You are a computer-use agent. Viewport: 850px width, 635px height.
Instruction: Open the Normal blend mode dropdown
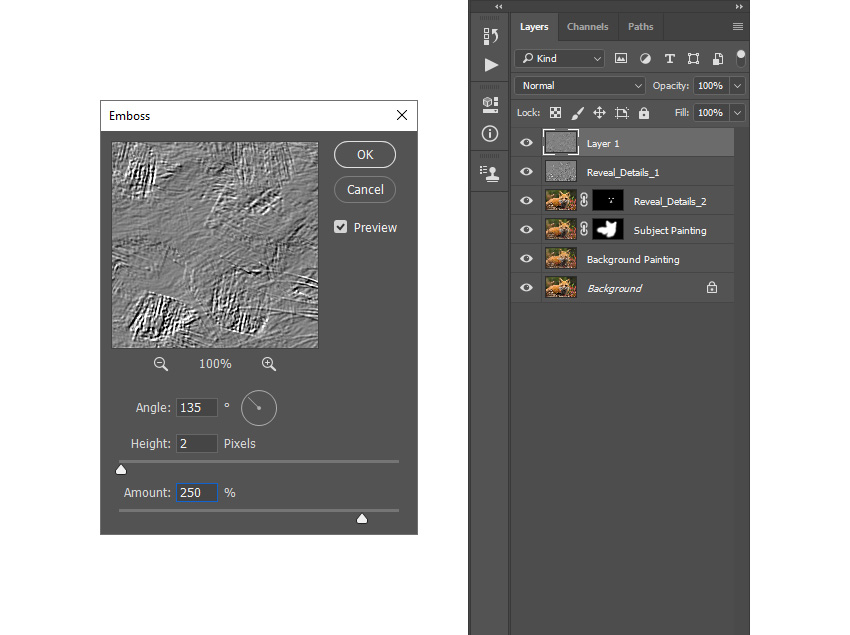tap(579, 86)
